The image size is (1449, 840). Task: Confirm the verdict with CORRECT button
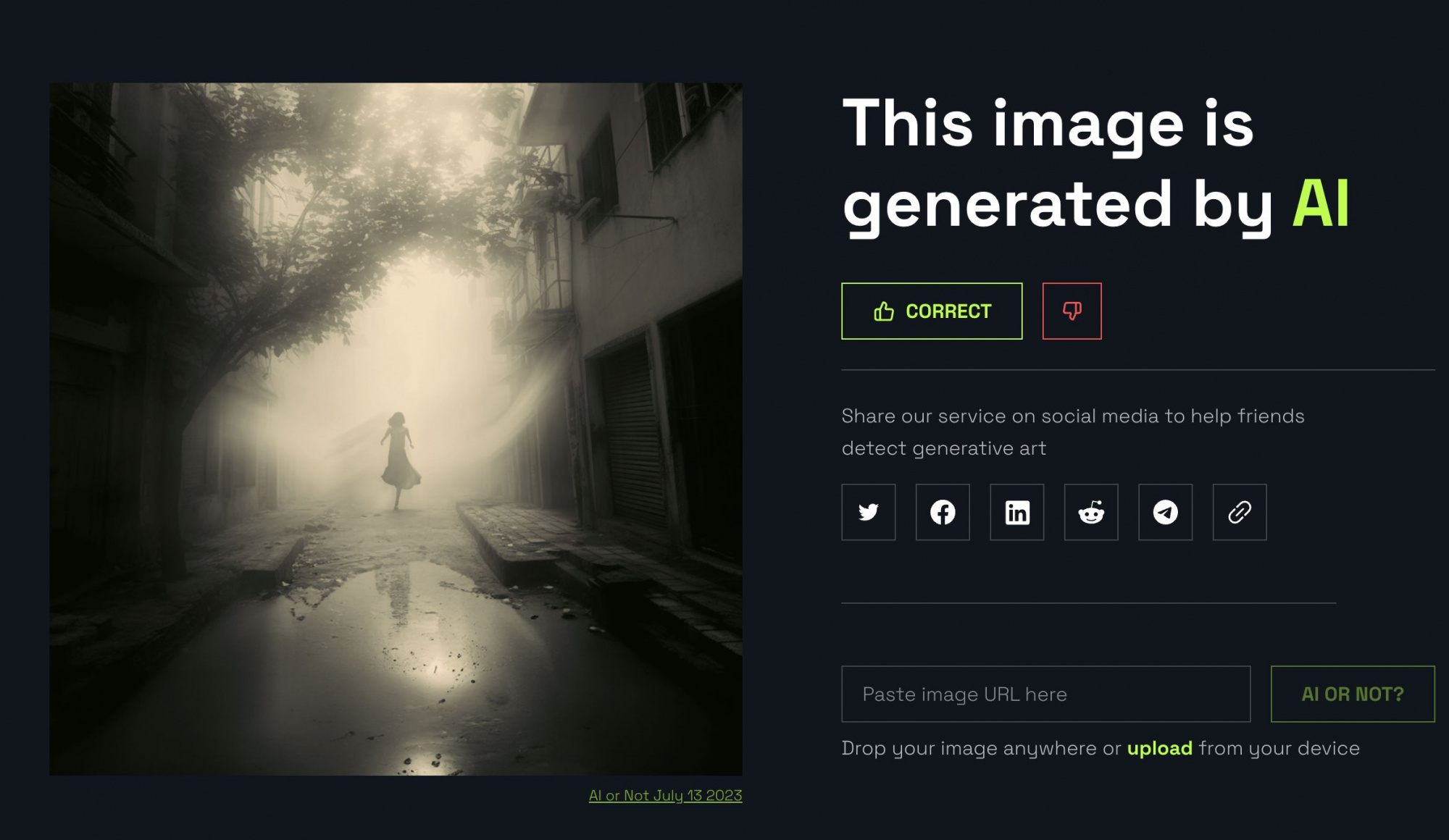tap(932, 311)
